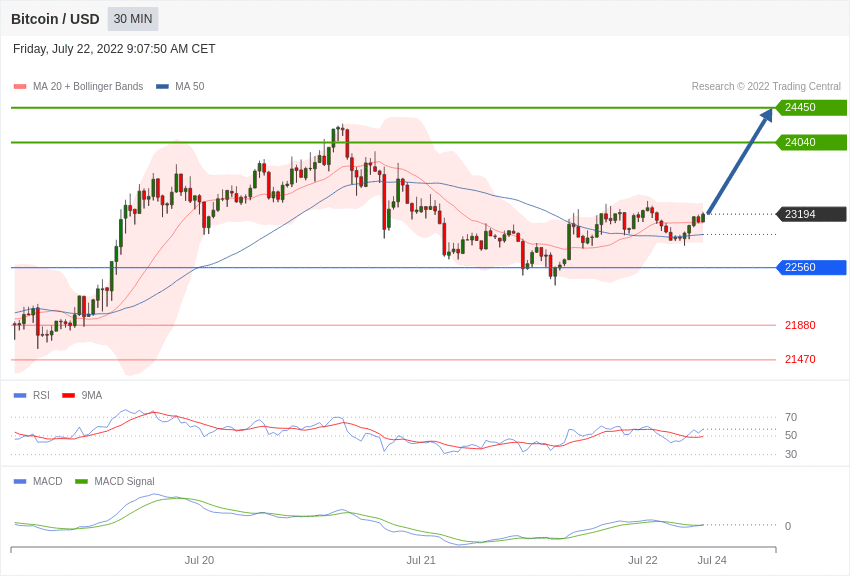Select the red 21470 support level
Image resolution: width=850 pixels, height=576 pixels.
(x=800, y=359)
